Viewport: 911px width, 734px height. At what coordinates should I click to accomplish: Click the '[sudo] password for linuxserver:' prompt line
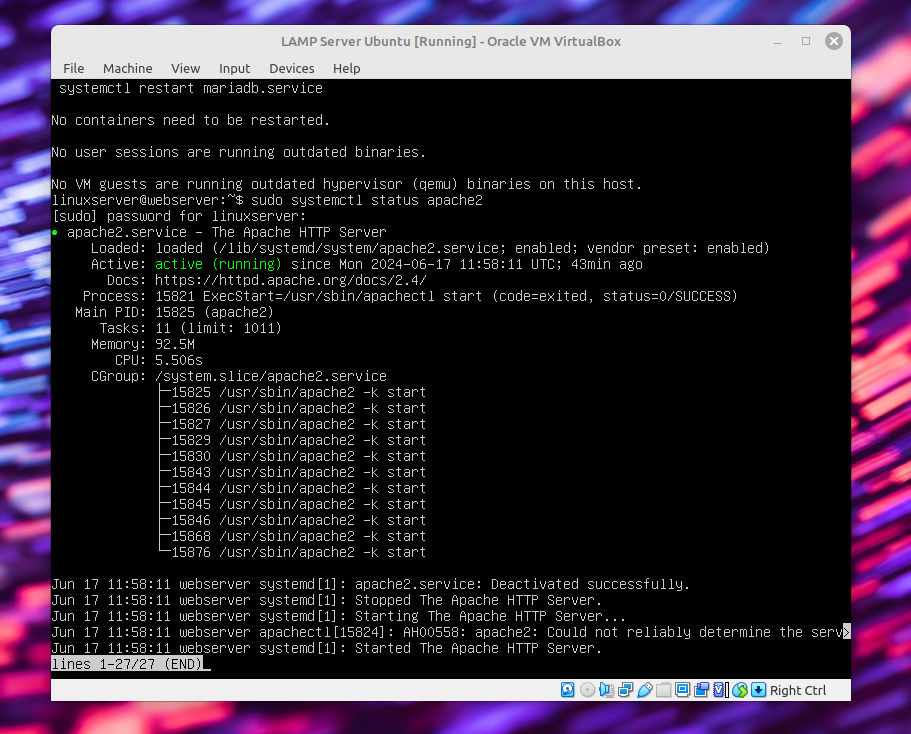tap(179, 216)
